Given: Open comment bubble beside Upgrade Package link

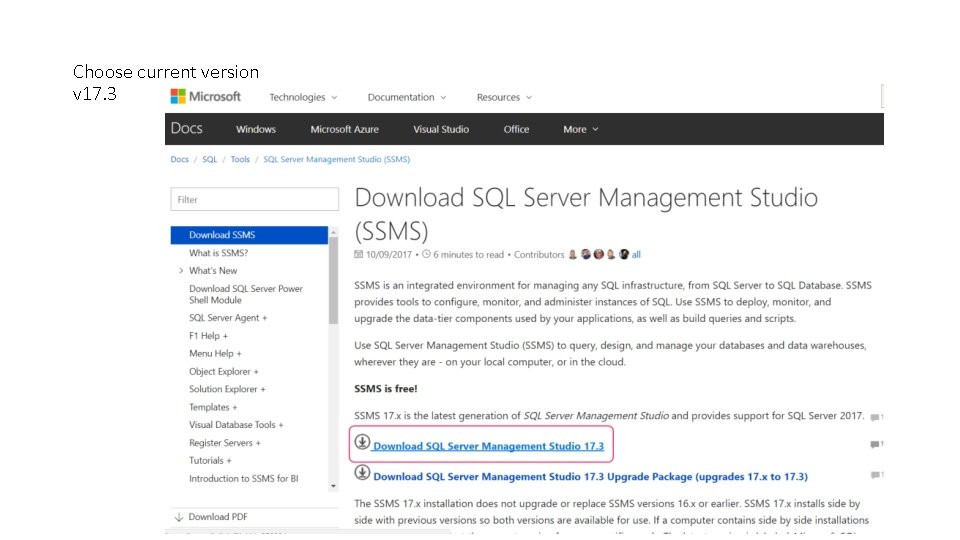Looking at the screenshot, I should (x=876, y=475).
